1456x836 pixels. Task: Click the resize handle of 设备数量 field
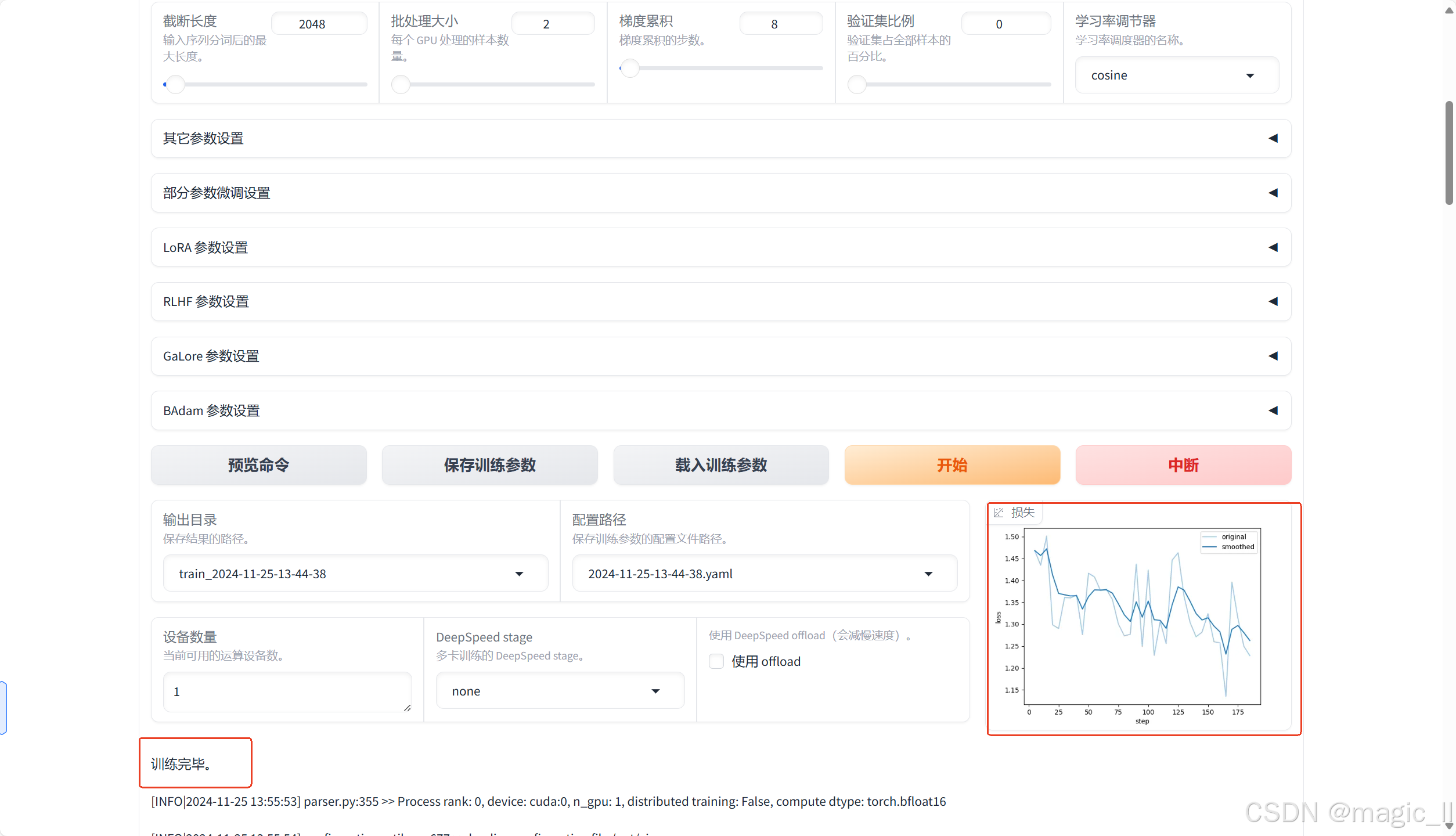point(408,708)
